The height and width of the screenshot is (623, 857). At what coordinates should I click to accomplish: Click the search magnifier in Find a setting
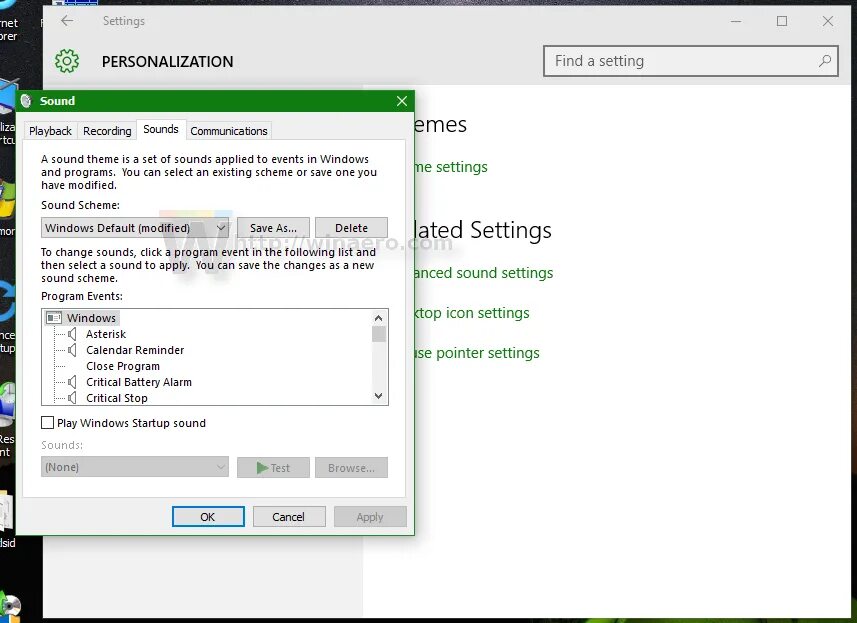(x=825, y=61)
